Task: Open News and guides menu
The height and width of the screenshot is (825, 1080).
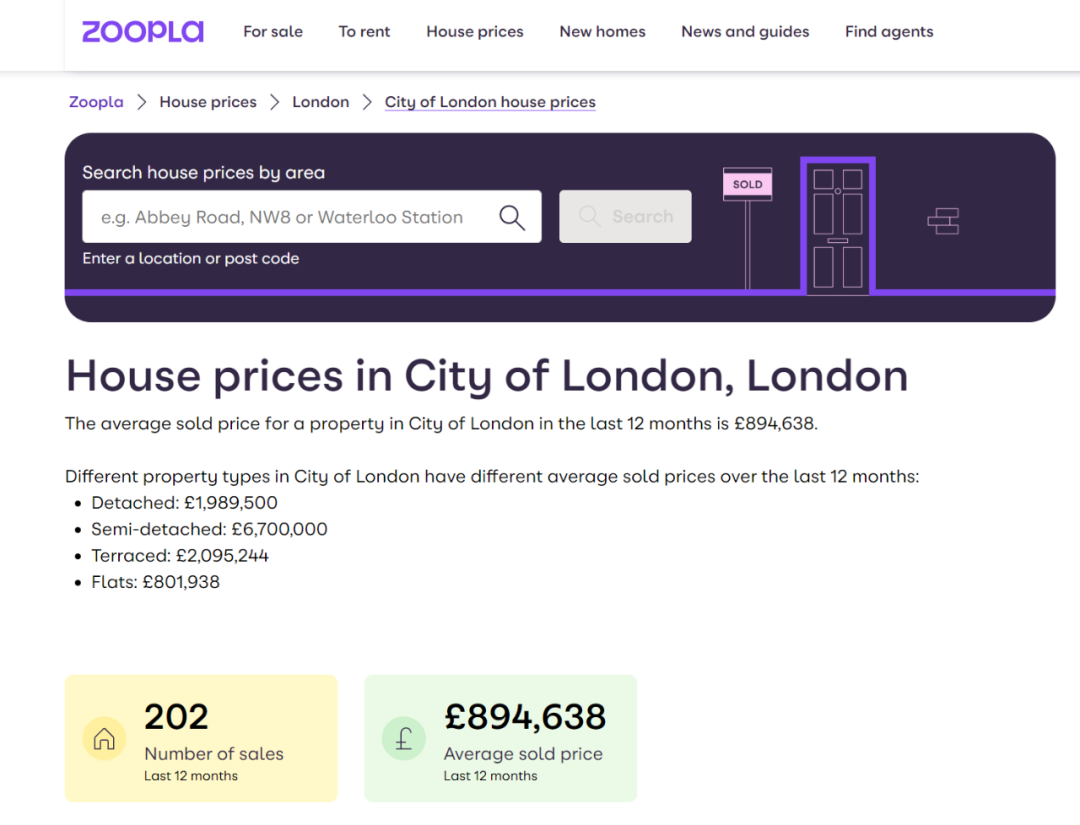Action: pyautogui.click(x=745, y=32)
